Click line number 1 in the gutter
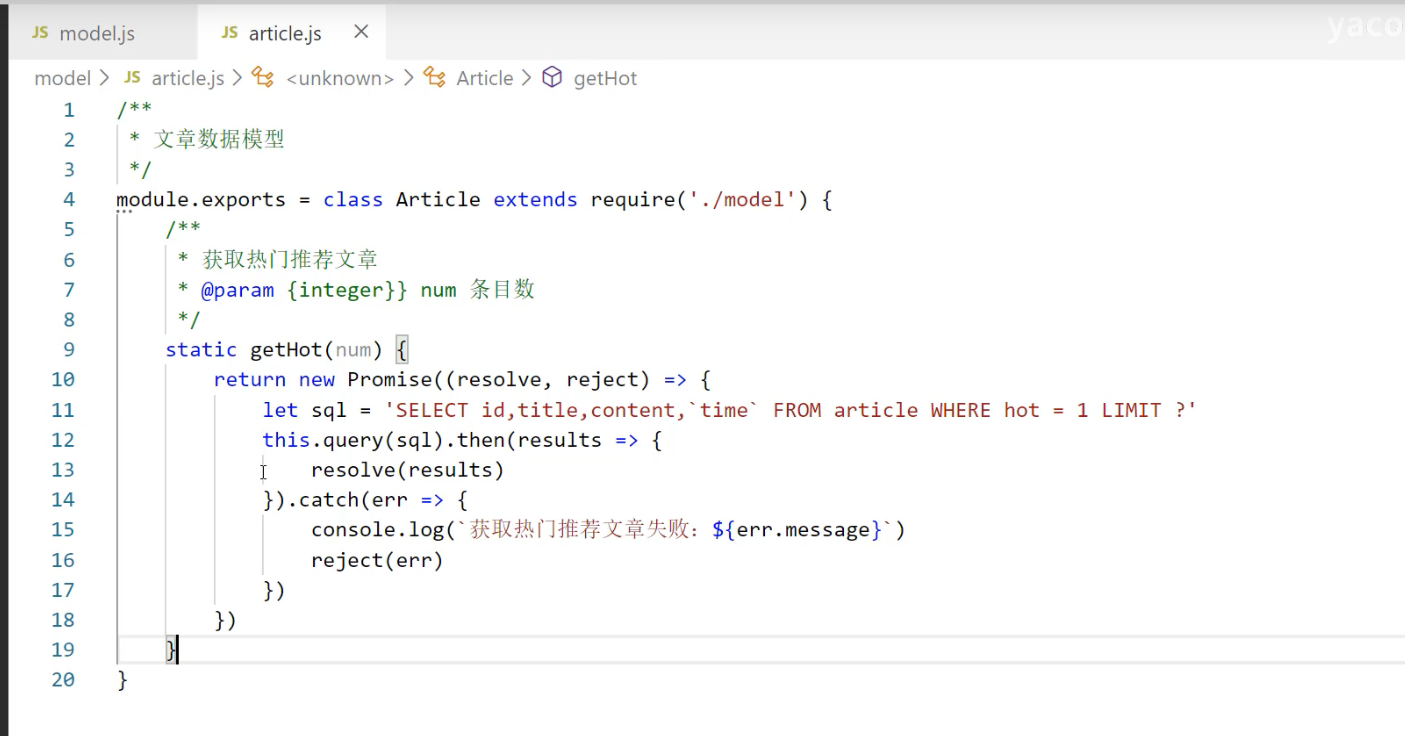Viewport: 1405px width, 736px height. click(68, 110)
